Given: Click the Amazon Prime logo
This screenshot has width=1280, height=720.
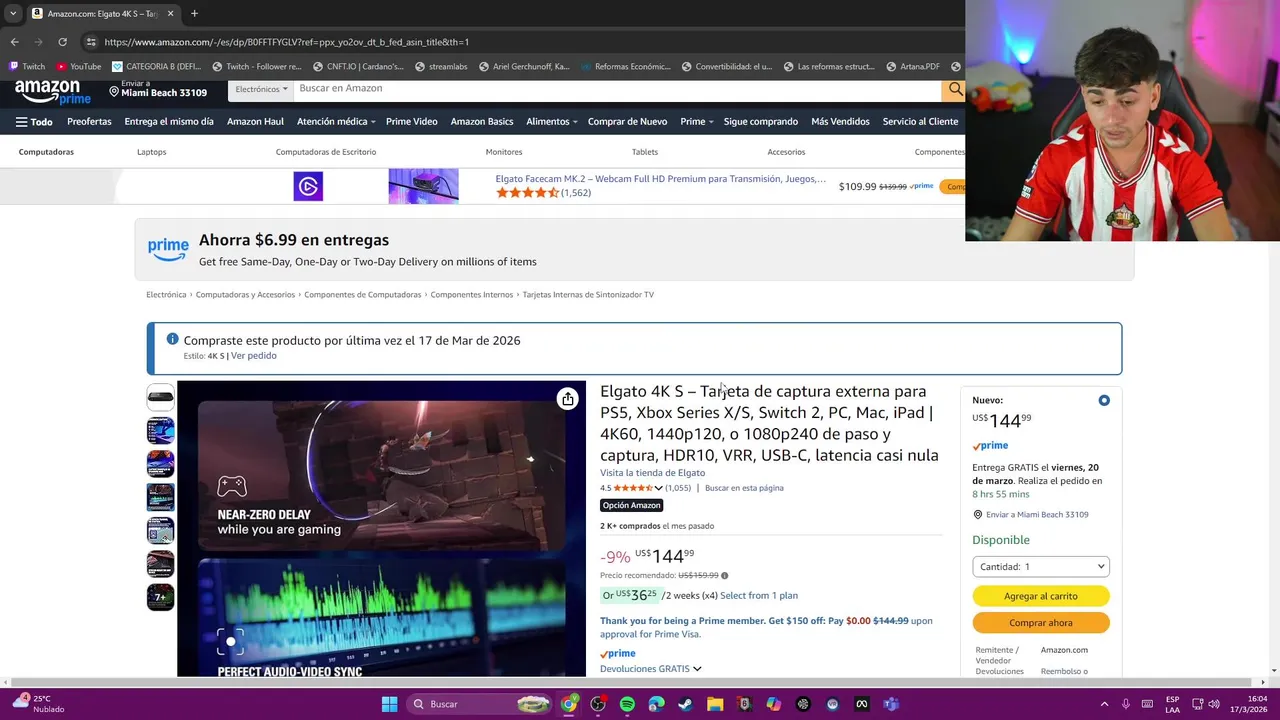Looking at the screenshot, I should (52, 93).
